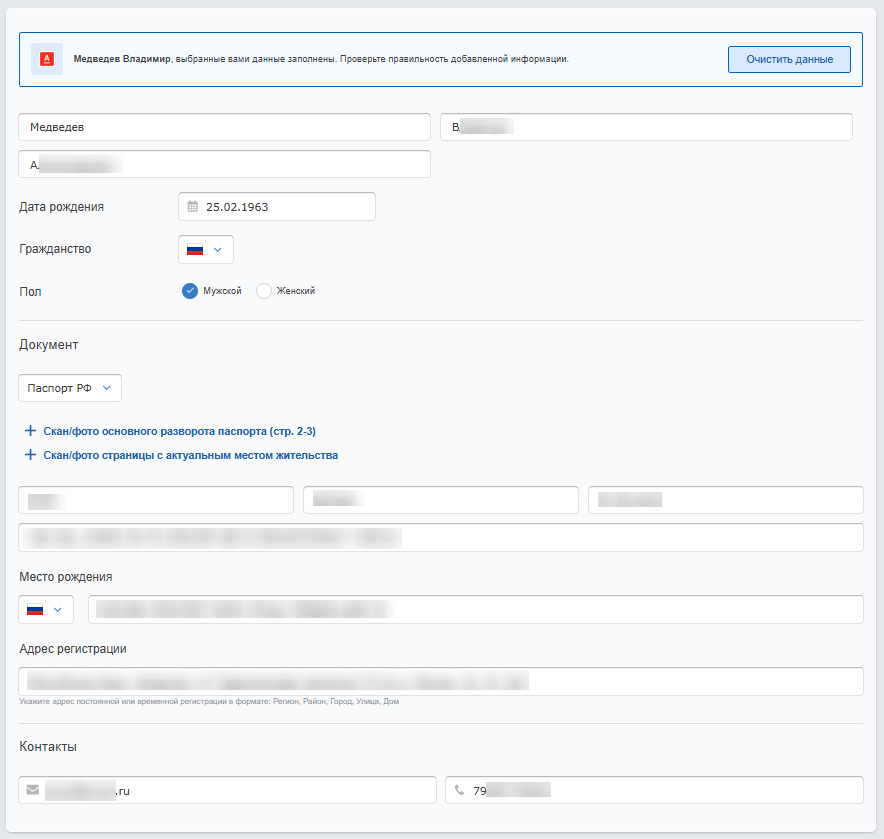Expand the birthplace country dropdown chevron
The height and width of the screenshot is (839, 884).
[58, 610]
